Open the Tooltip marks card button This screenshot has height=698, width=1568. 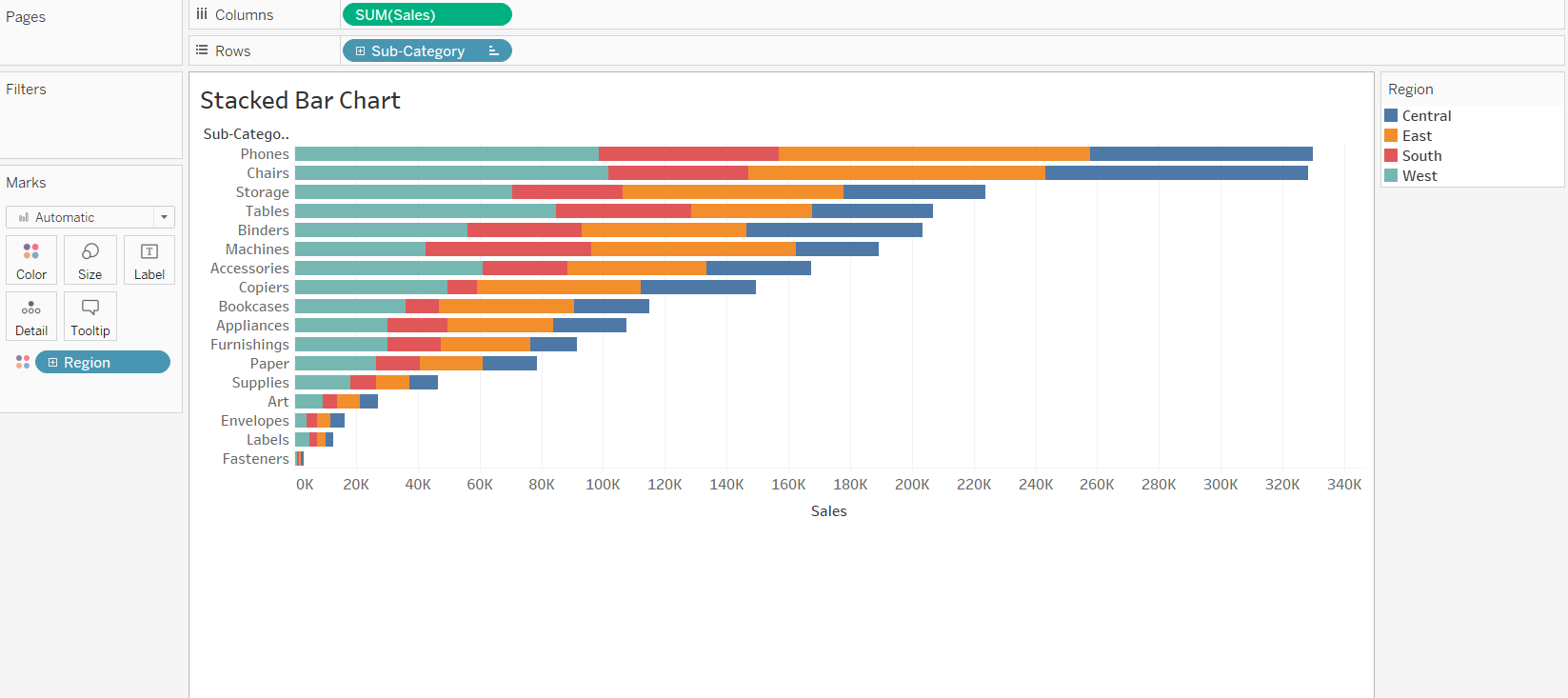tap(90, 316)
